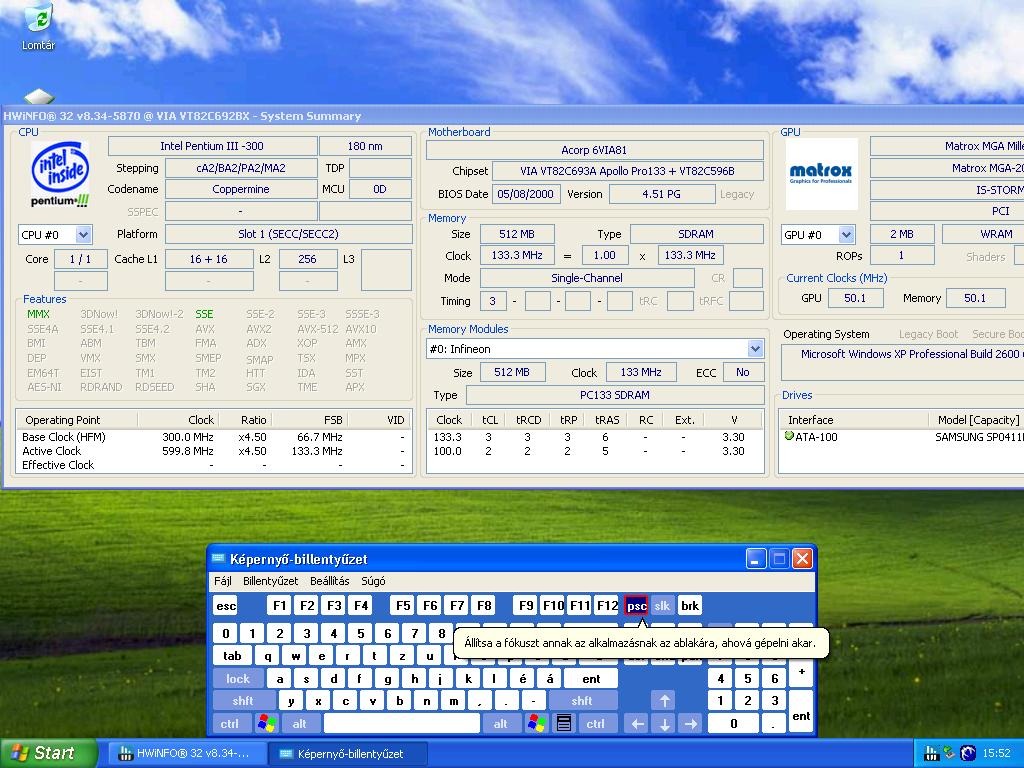Toggle the lock (caps lock) key
The image size is (1024, 768).
pyautogui.click(x=238, y=679)
